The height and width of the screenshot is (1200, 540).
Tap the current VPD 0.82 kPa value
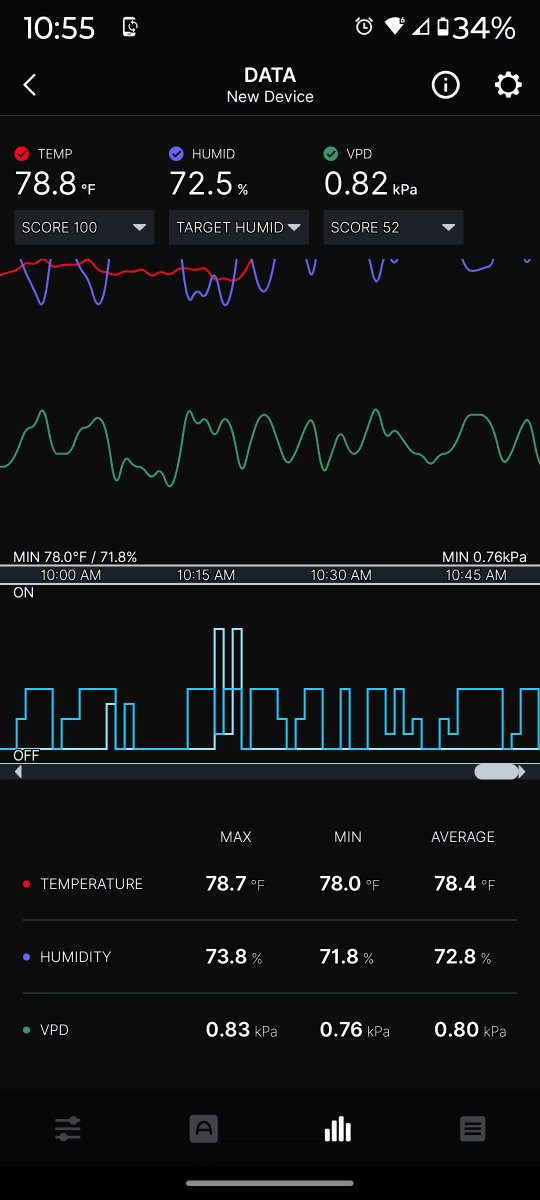[x=371, y=184]
